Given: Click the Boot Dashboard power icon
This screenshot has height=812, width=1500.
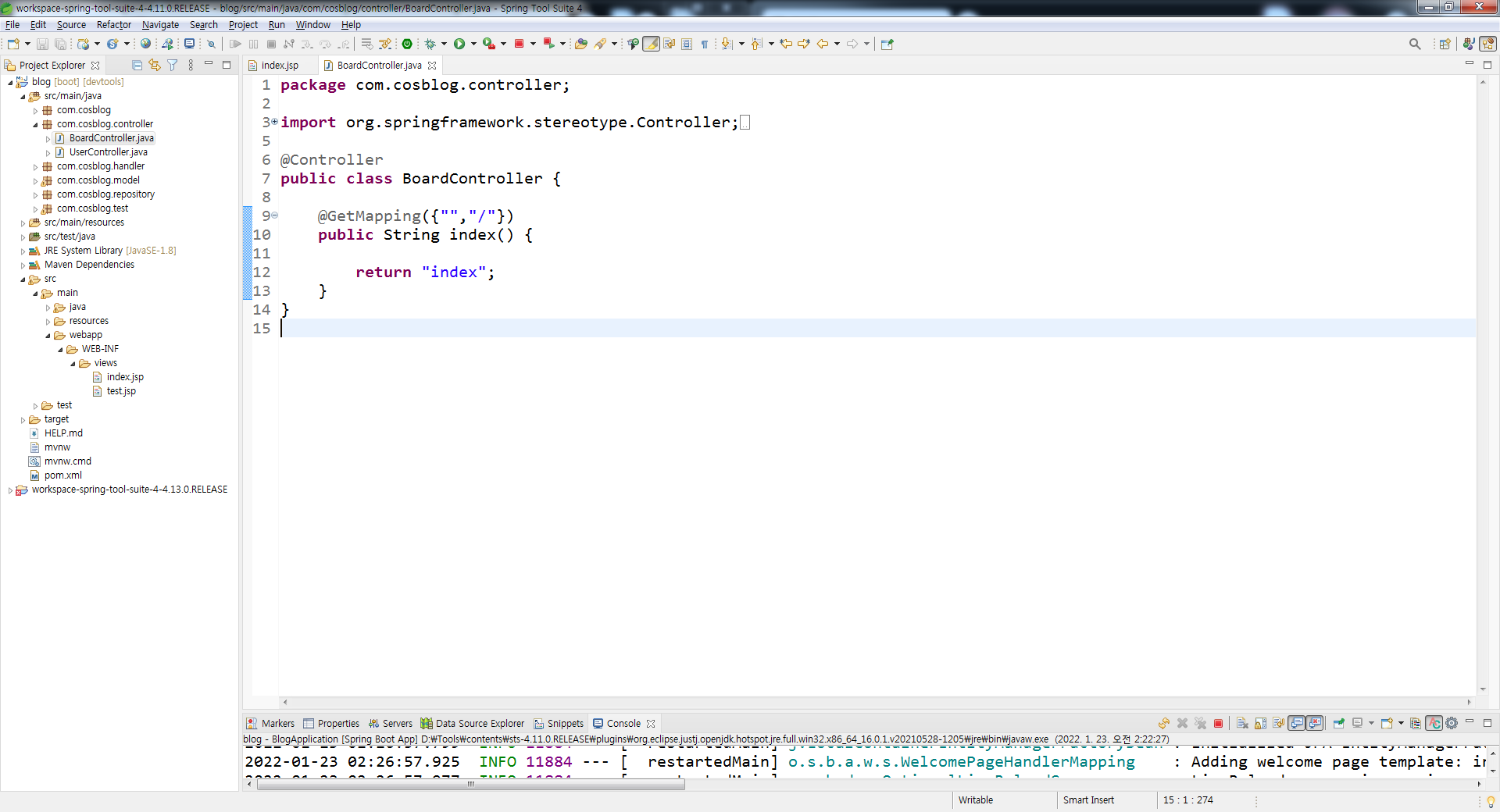Looking at the screenshot, I should [x=407, y=44].
